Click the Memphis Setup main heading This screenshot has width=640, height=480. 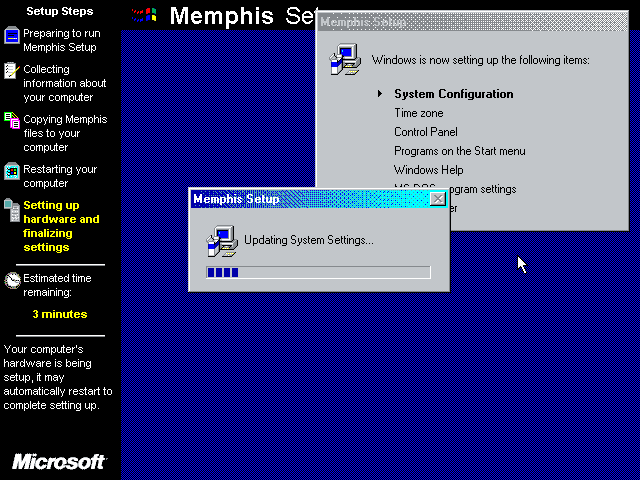[243, 16]
